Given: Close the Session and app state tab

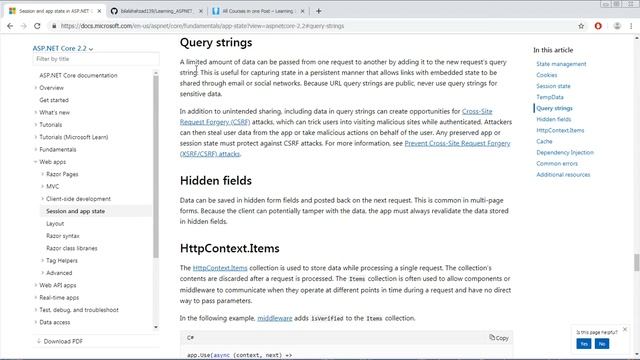Looking at the screenshot, I should point(99,11).
